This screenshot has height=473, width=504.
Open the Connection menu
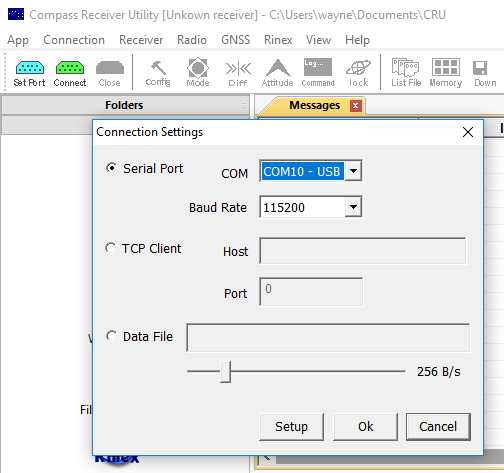click(x=74, y=40)
